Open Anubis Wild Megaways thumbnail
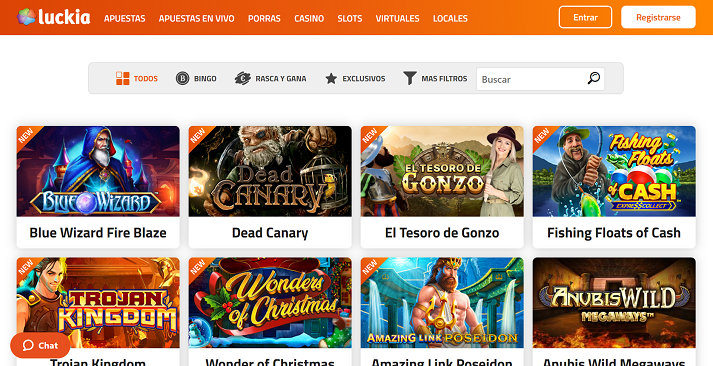713x366 pixels. pyautogui.click(x=614, y=303)
